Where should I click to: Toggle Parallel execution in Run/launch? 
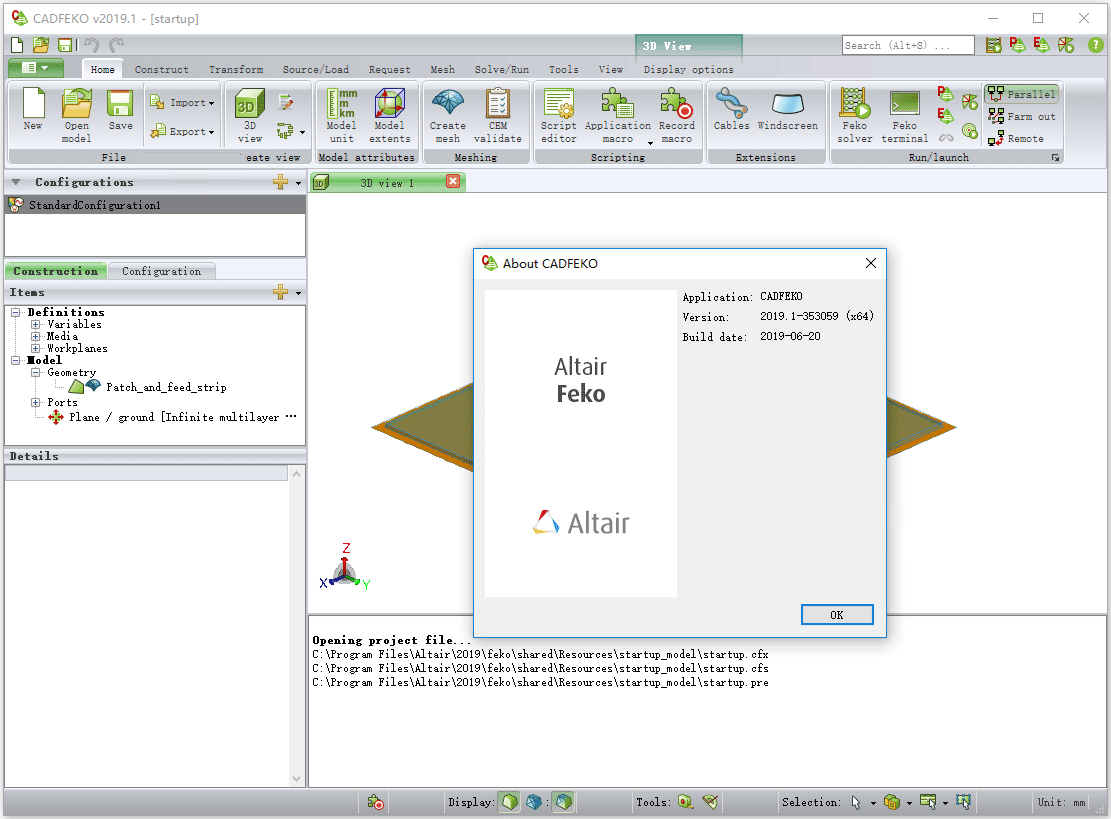click(1021, 93)
